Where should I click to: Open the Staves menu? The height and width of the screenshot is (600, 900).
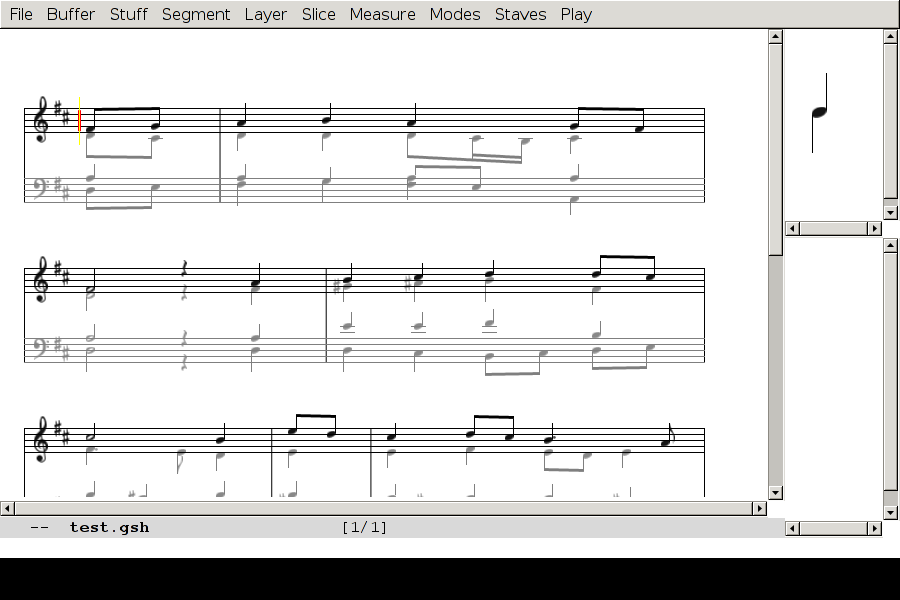[520, 14]
